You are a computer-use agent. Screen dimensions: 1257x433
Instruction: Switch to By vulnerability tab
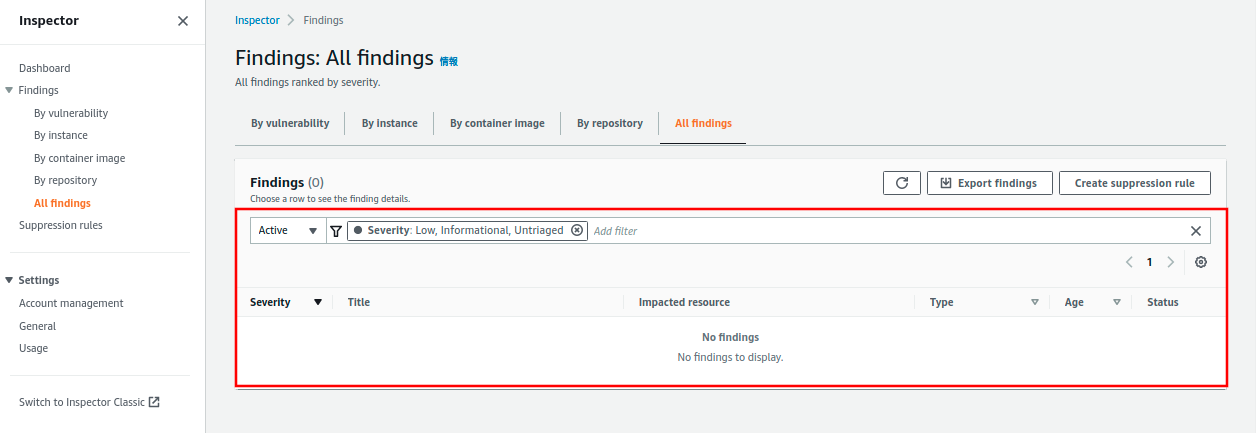click(x=290, y=124)
